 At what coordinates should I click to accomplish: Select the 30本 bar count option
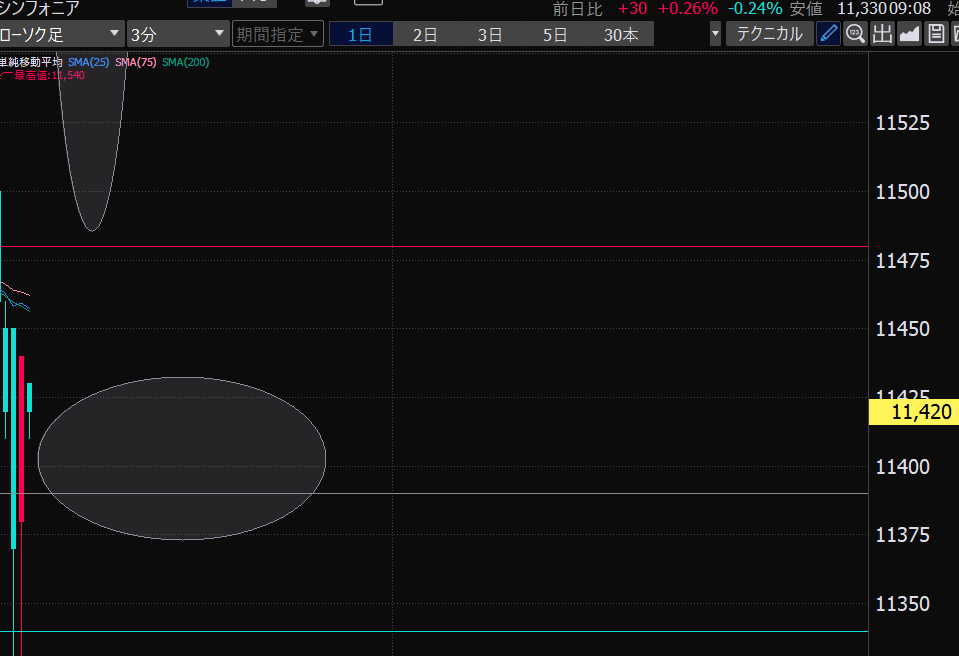pyautogui.click(x=621, y=34)
